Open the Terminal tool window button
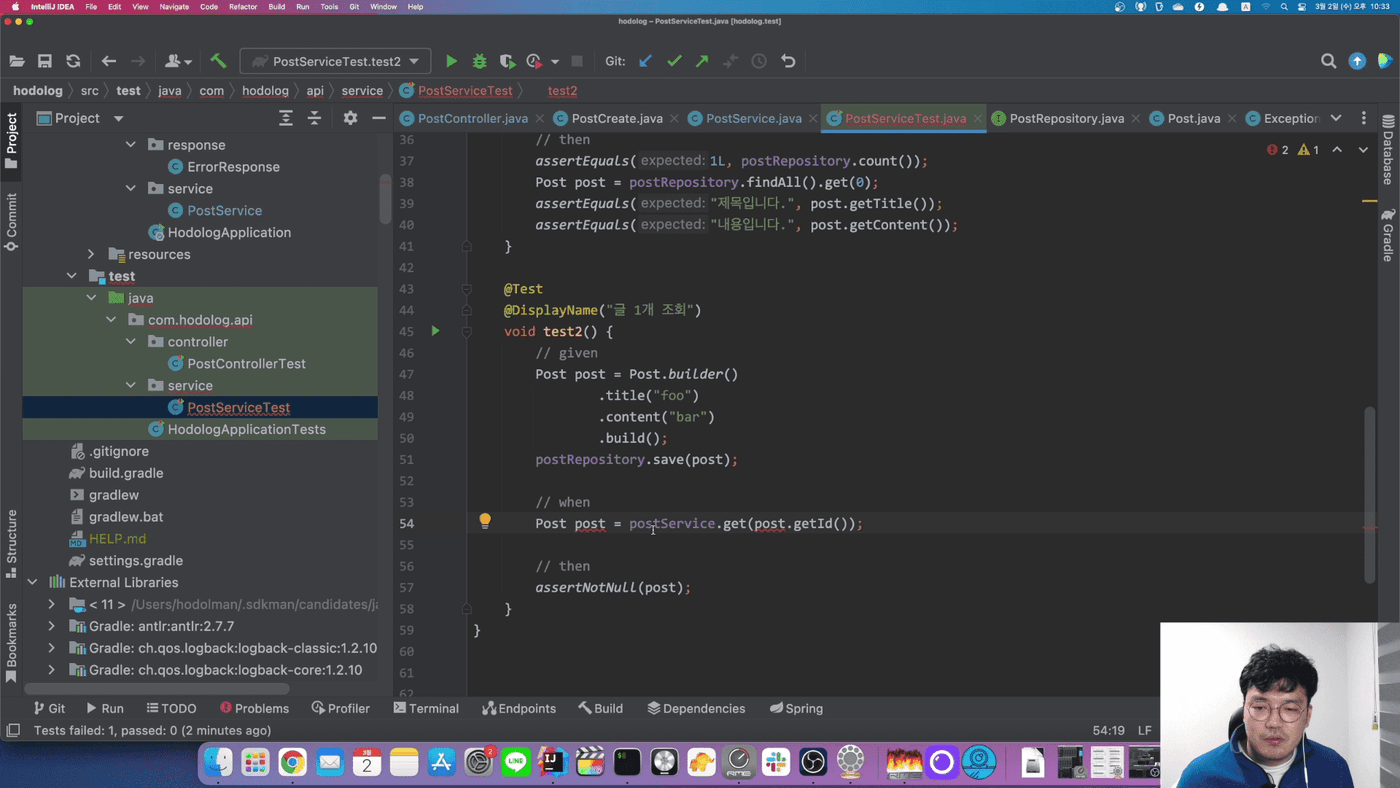This screenshot has width=1400, height=788. 426,708
